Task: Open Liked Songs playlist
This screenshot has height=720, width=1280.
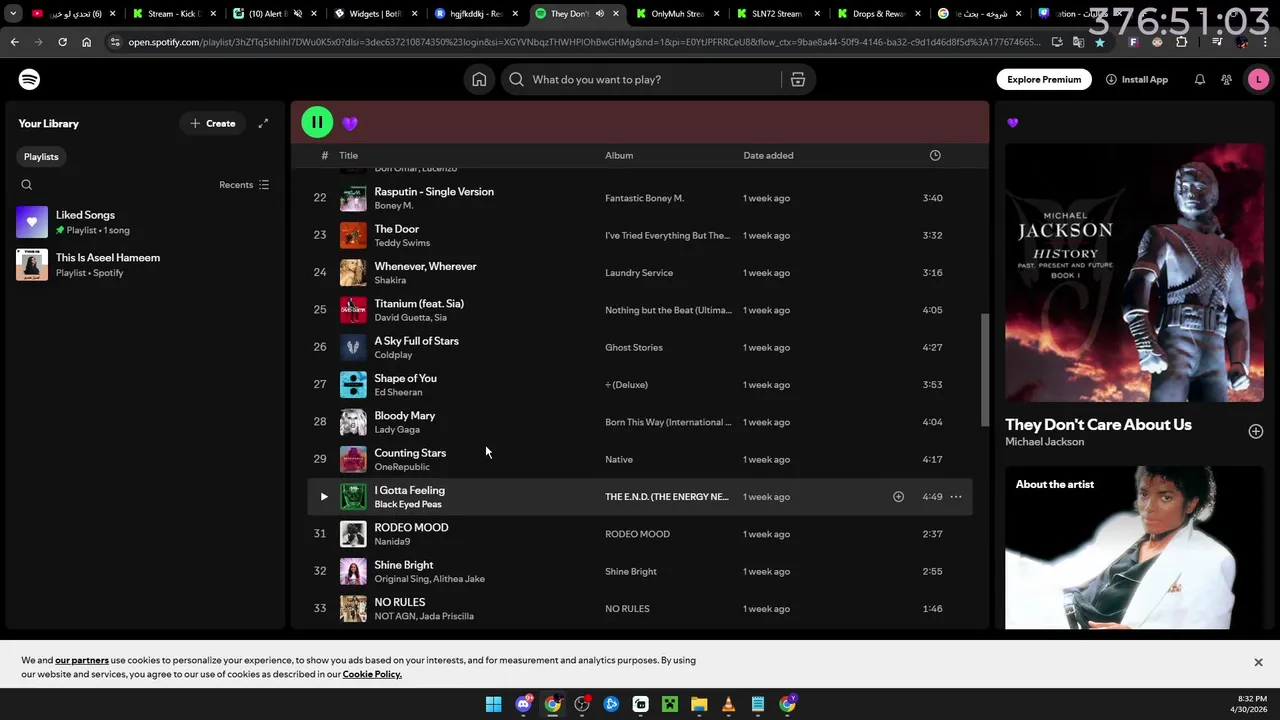Action: 144,222
